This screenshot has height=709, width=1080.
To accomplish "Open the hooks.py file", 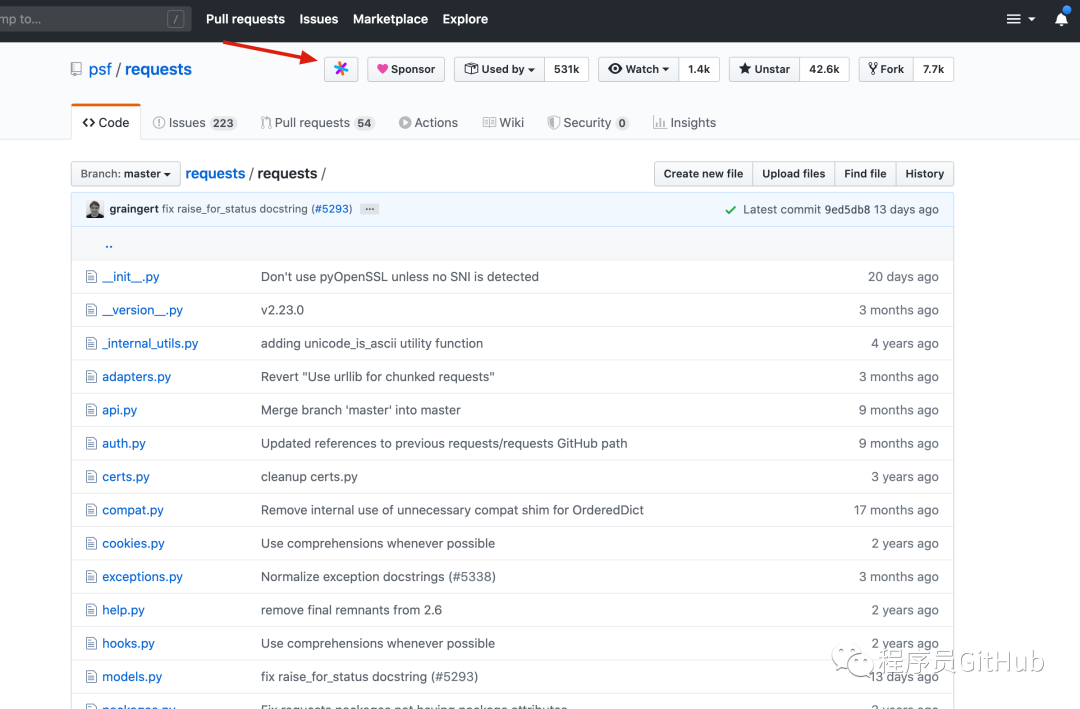I will pyautogui.click(x=128, y=644).
